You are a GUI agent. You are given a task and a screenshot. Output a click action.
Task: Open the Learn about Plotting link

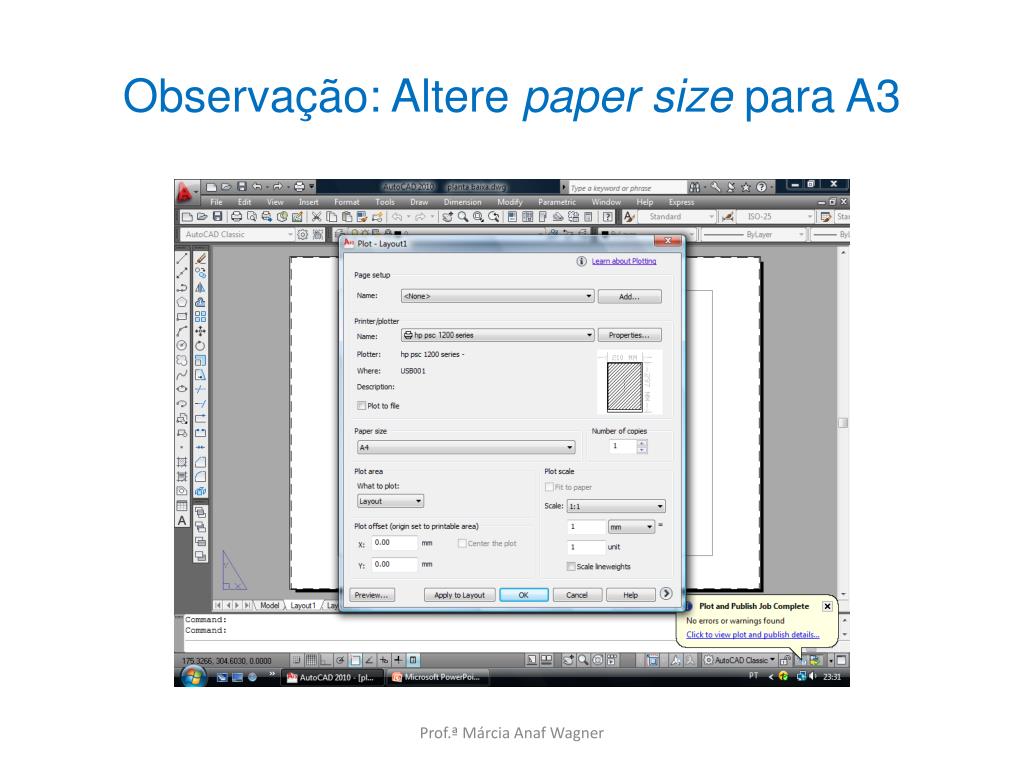pyautogui.click(x=624, y=261)
